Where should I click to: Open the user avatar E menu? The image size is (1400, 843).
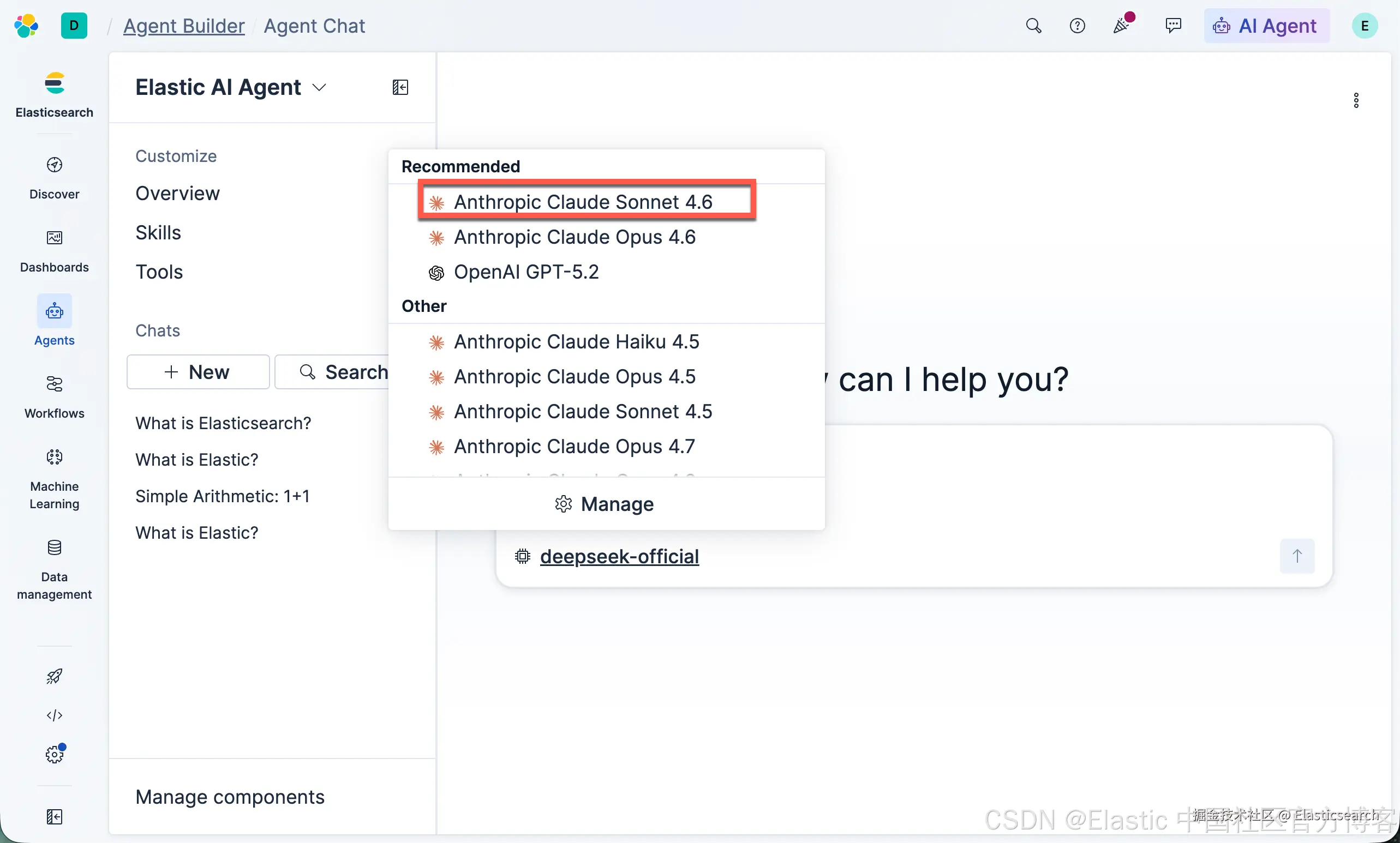[1363, 26]
